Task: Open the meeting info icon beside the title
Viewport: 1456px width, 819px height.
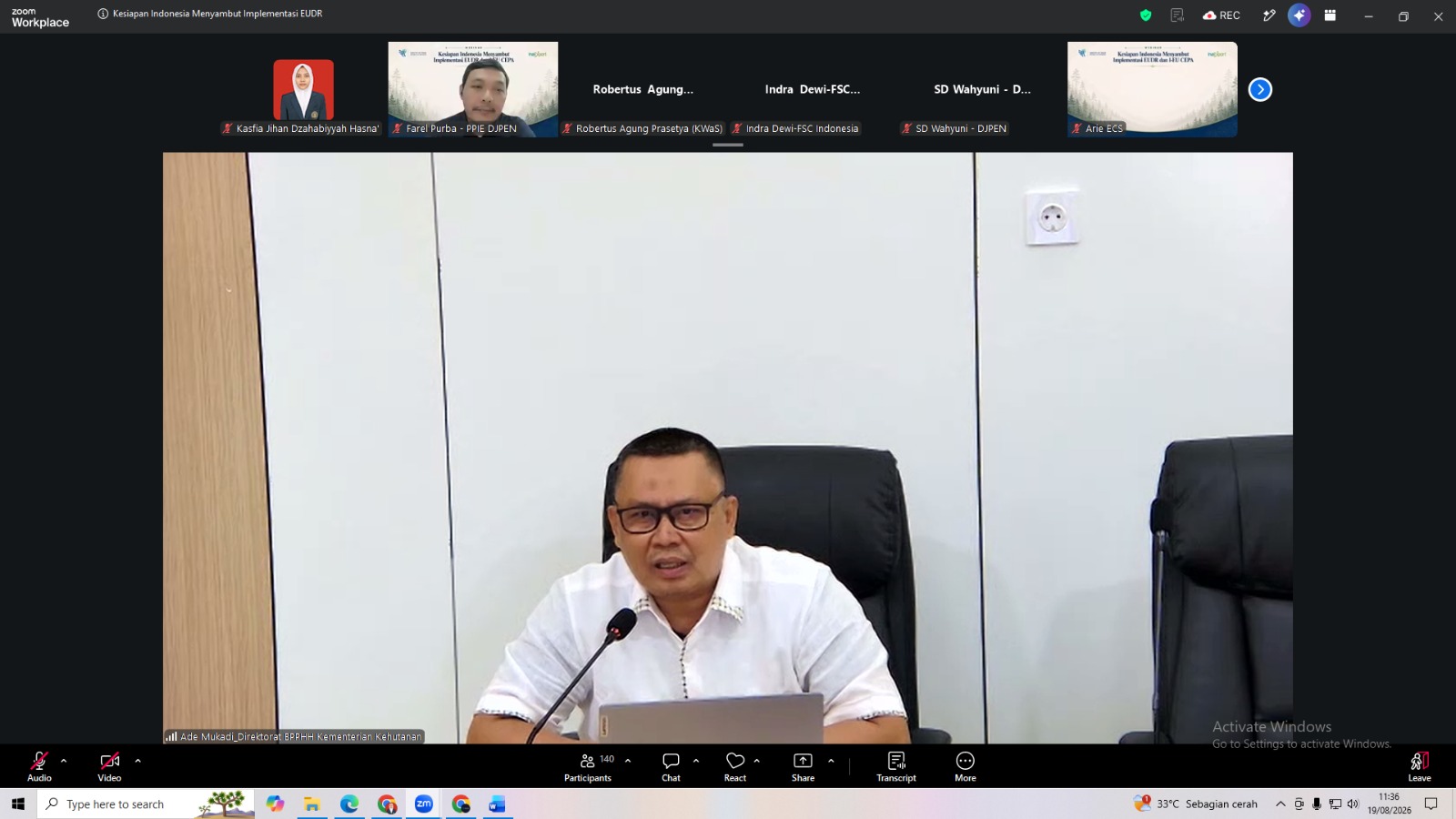Action: click(103, 14)
